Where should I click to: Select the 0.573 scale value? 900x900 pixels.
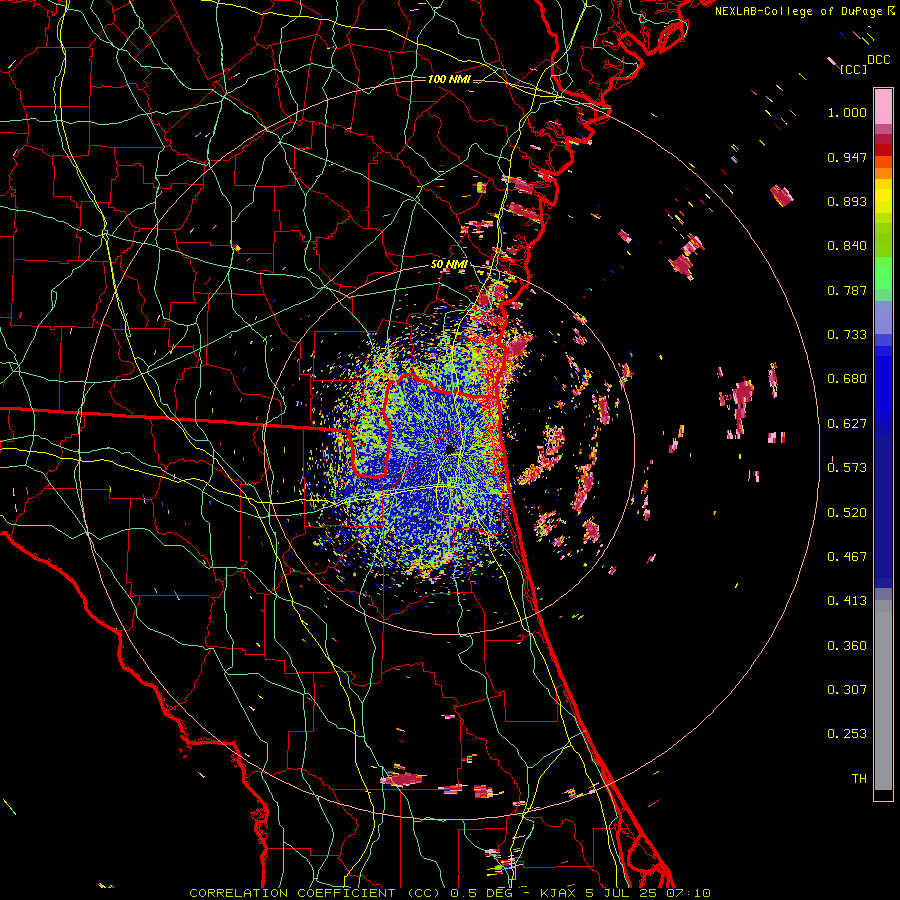(847, 468)
